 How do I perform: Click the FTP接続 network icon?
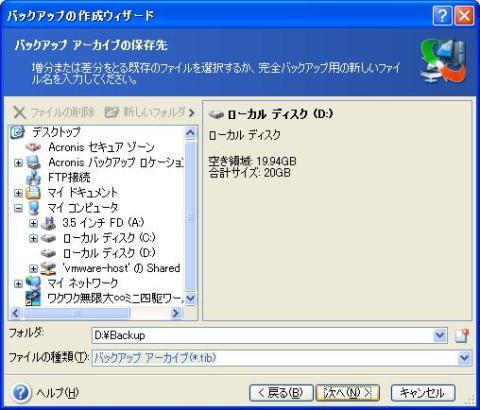click(33, 178)
